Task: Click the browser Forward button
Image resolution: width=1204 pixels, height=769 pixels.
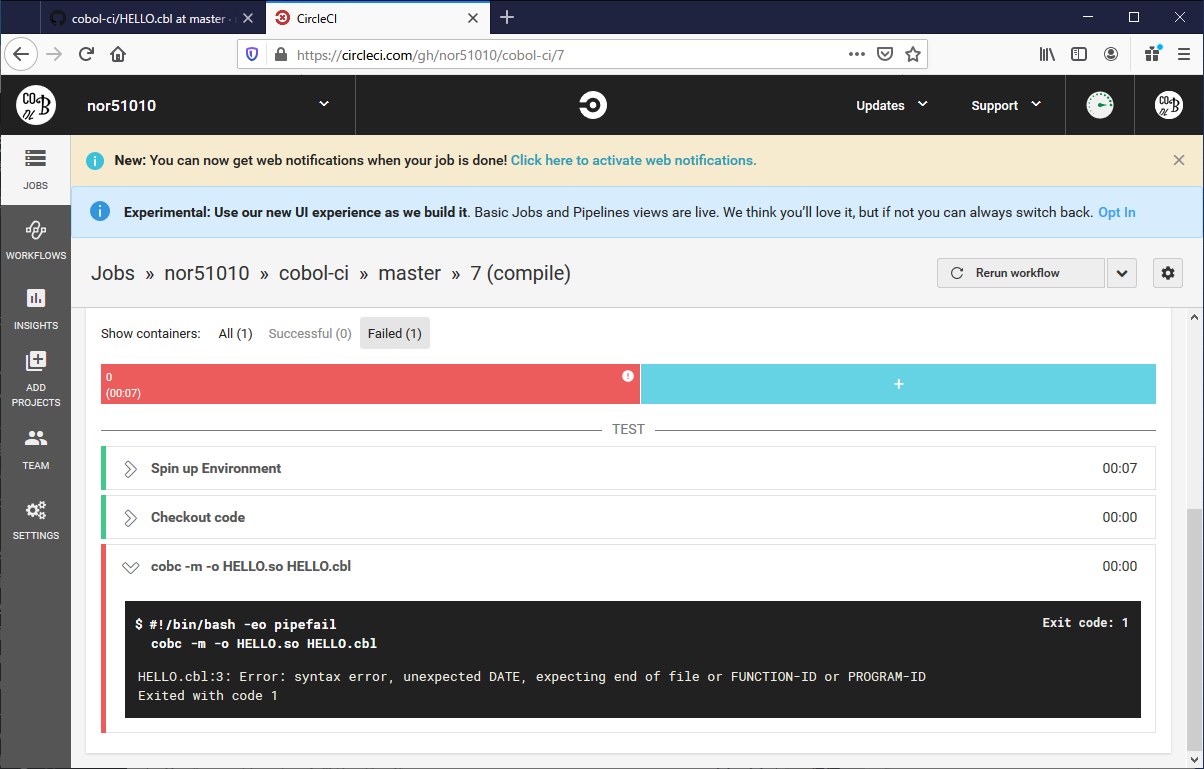Action: 54,54
